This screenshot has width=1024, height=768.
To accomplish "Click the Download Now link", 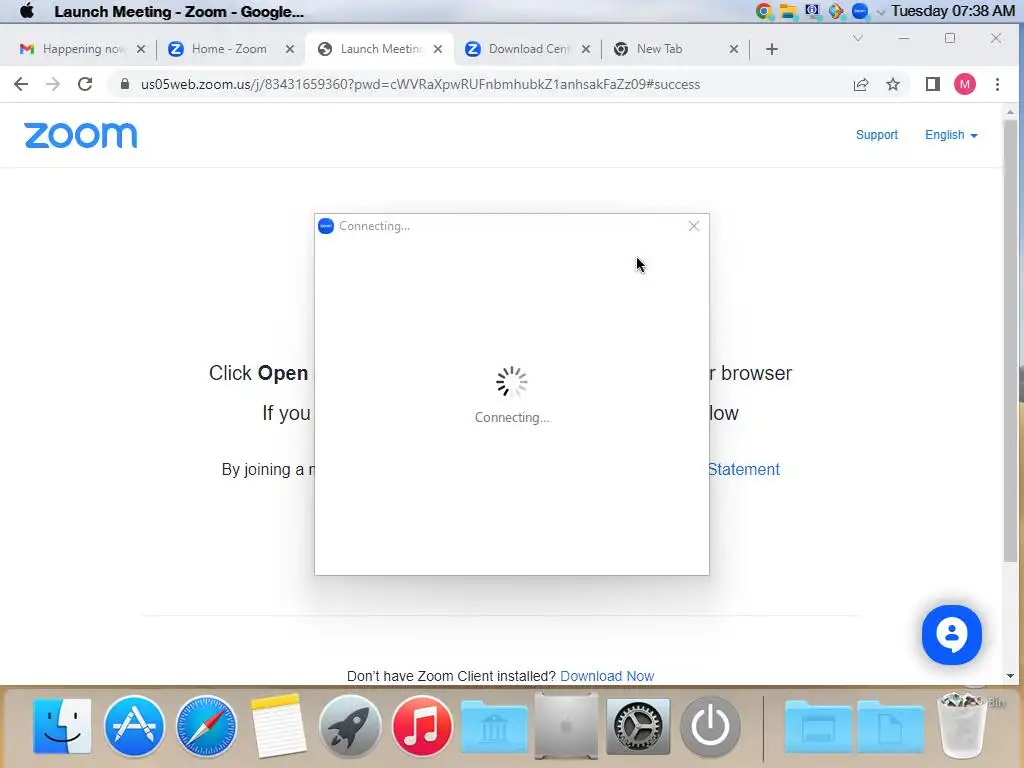I will coord(607,676).
